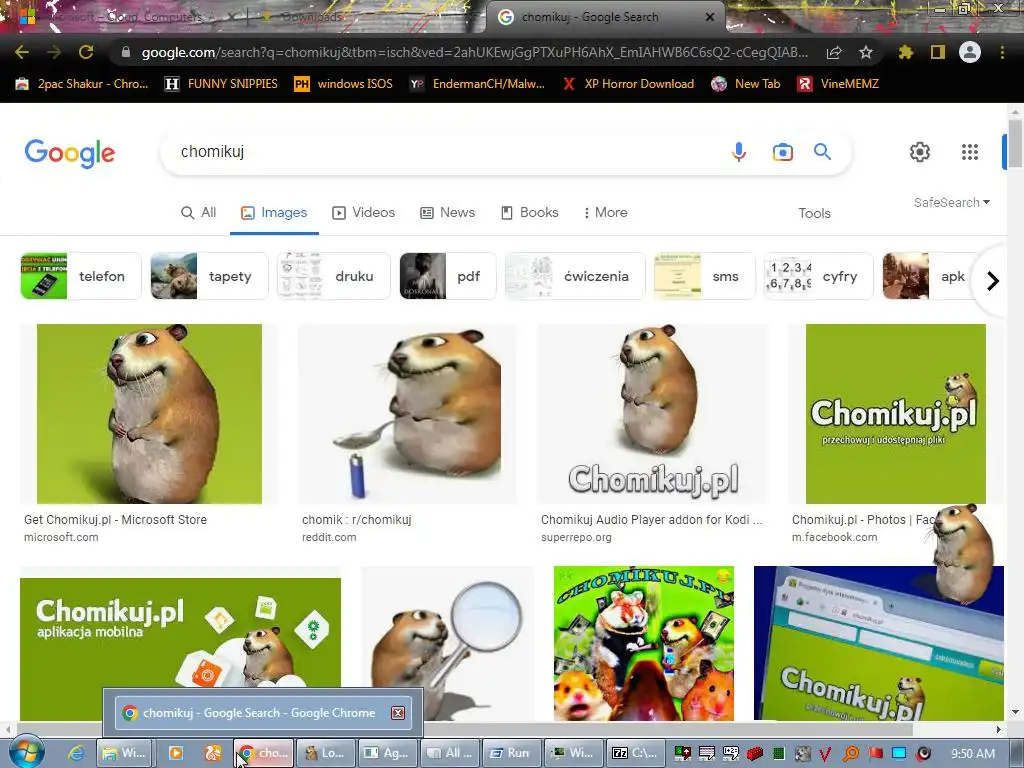Filter results with ćwiczenia chip
Screen dimensions: 1024x768
point(575,276)
